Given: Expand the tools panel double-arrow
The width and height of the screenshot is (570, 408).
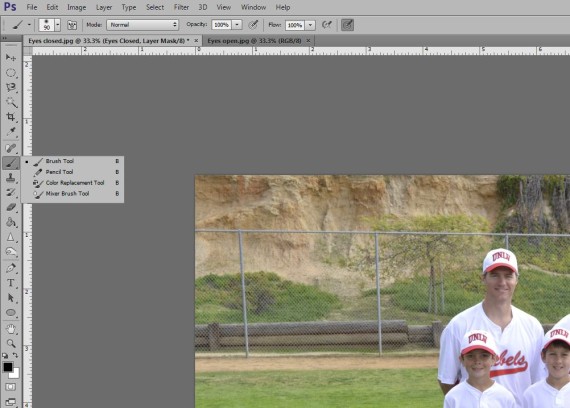Looking at the screenshot, I should coord(4,38).
